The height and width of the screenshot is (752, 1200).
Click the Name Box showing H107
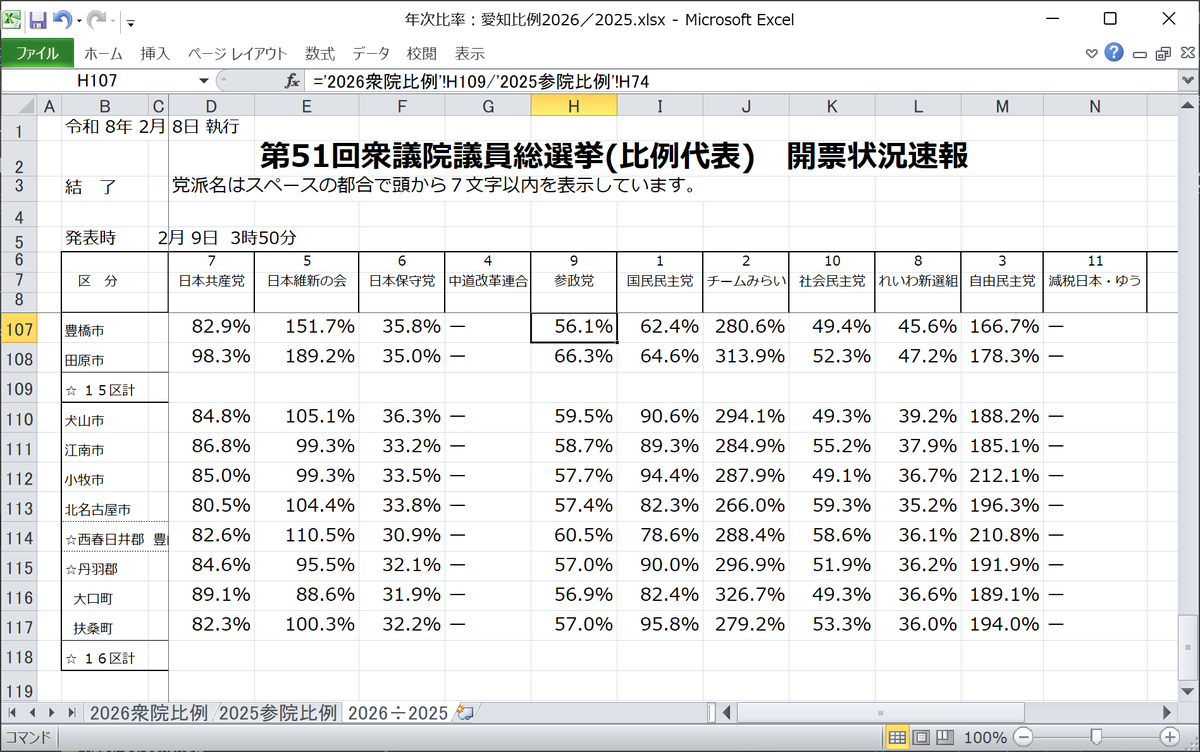click(98, 80)
